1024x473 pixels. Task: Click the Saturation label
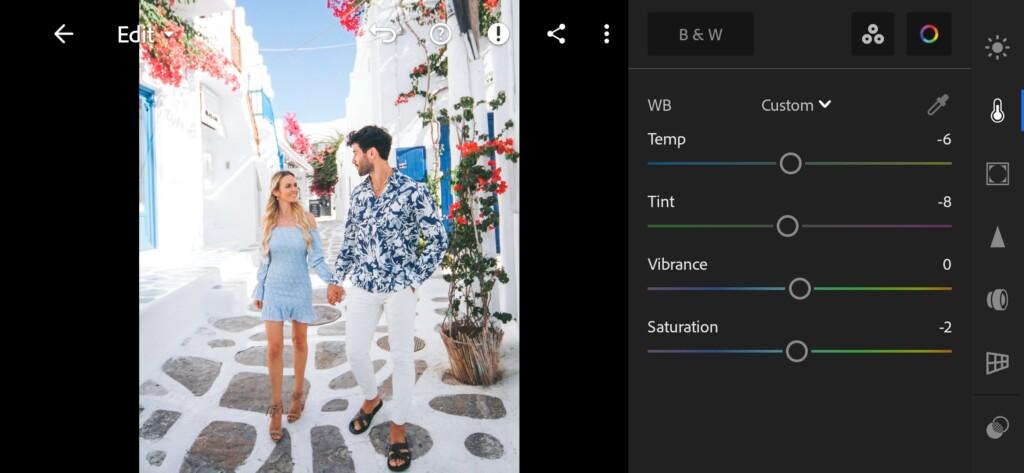pos(682,327)
